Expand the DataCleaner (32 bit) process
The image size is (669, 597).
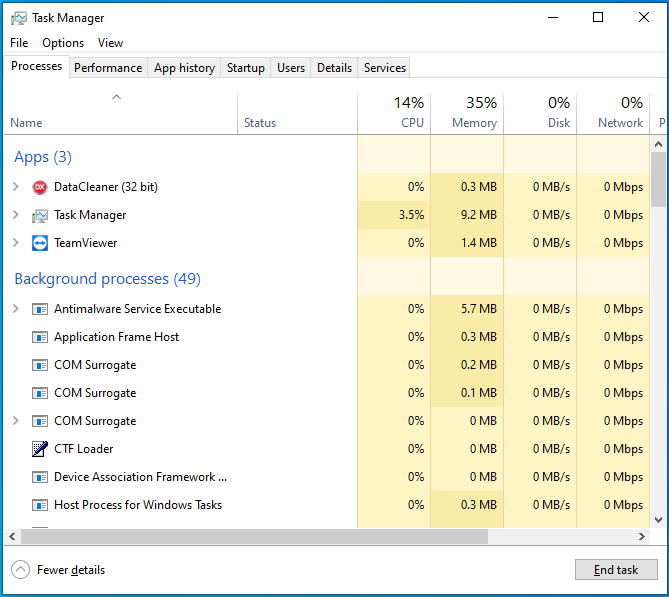click(15, 187)
